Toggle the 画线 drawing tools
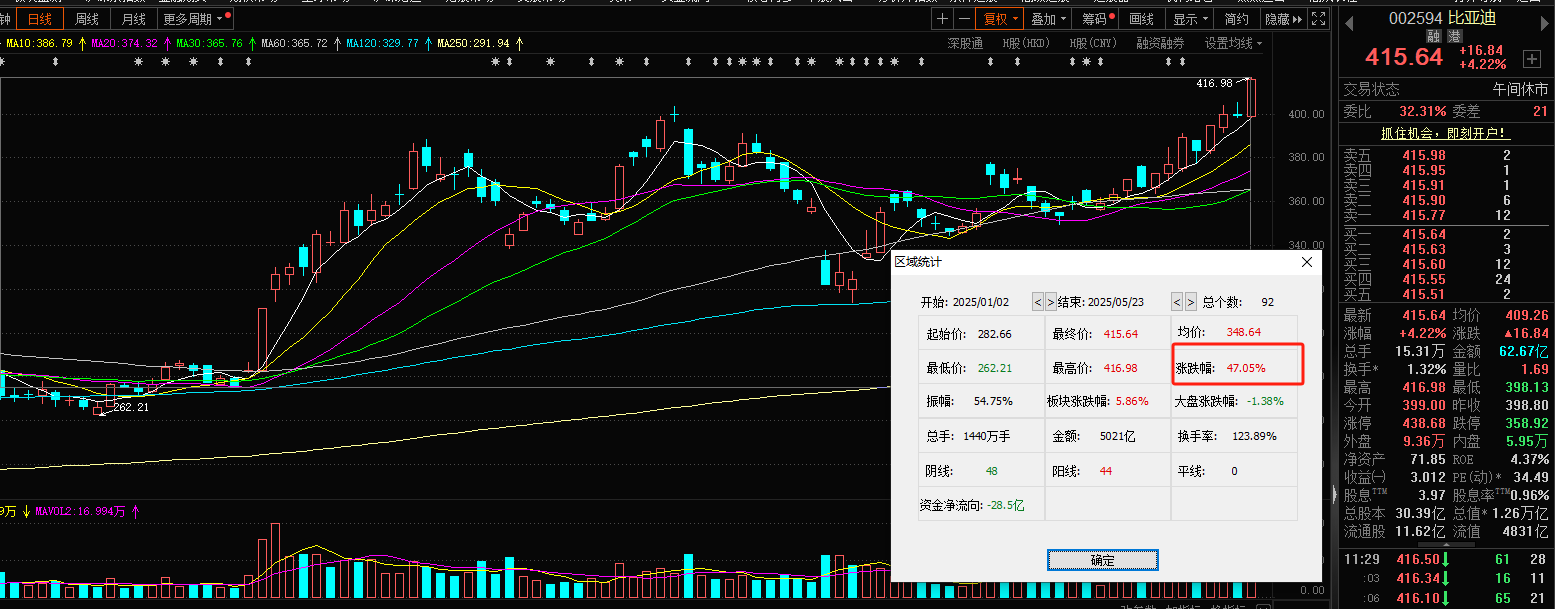Image resolution: width=1555 pixels, height=609 pixels. tap(1141, 19)
